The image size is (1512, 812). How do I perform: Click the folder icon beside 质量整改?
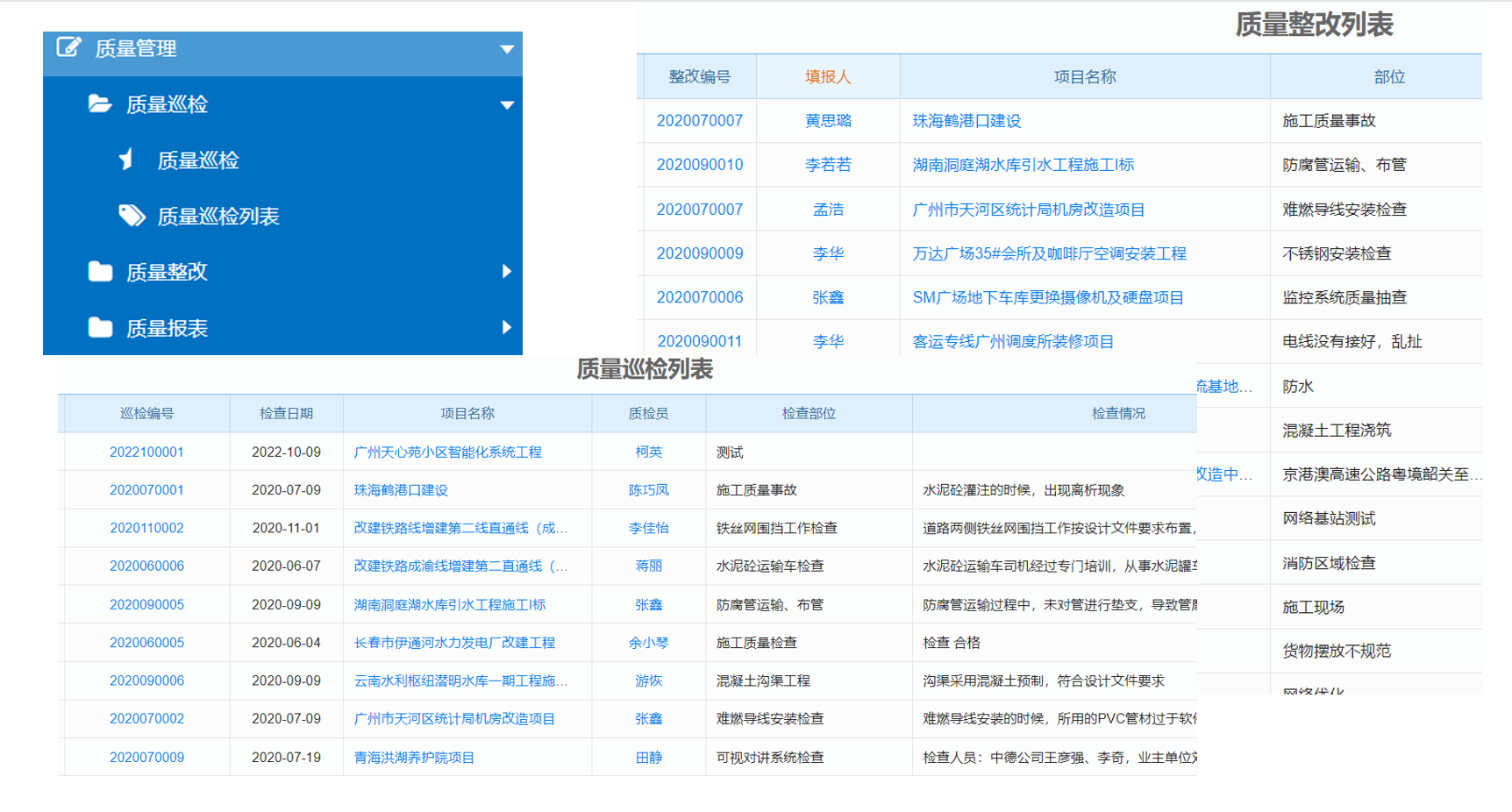(100, 272)
